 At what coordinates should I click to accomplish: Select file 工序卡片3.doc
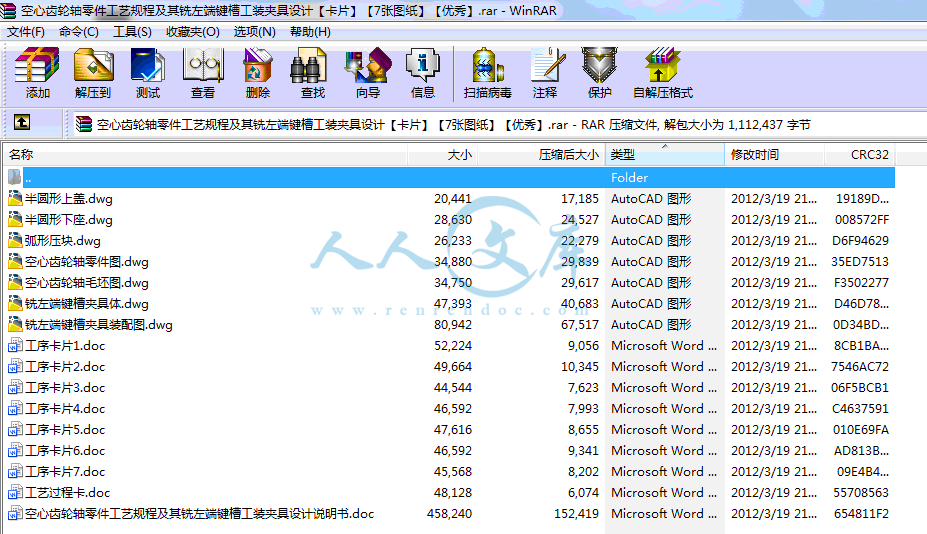point(65,387)
